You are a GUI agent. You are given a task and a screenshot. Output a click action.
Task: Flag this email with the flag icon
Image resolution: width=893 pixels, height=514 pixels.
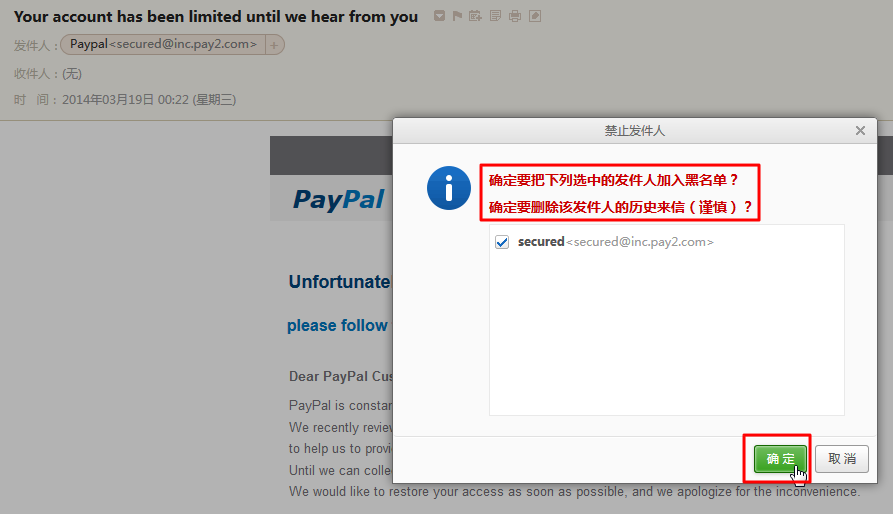point(457,16)
